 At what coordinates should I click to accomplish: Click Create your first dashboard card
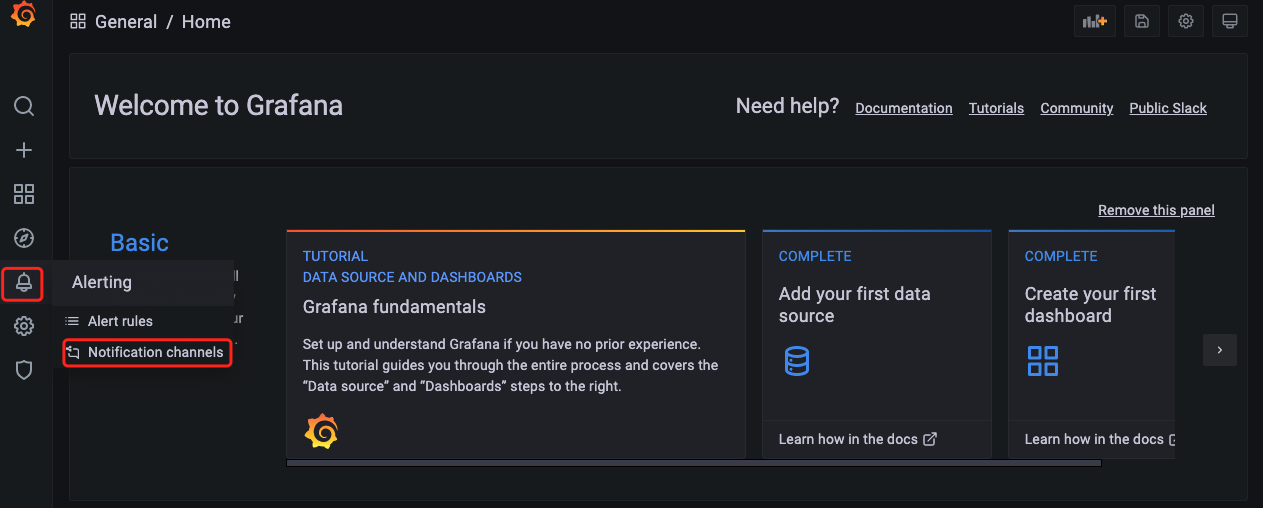1092,344
